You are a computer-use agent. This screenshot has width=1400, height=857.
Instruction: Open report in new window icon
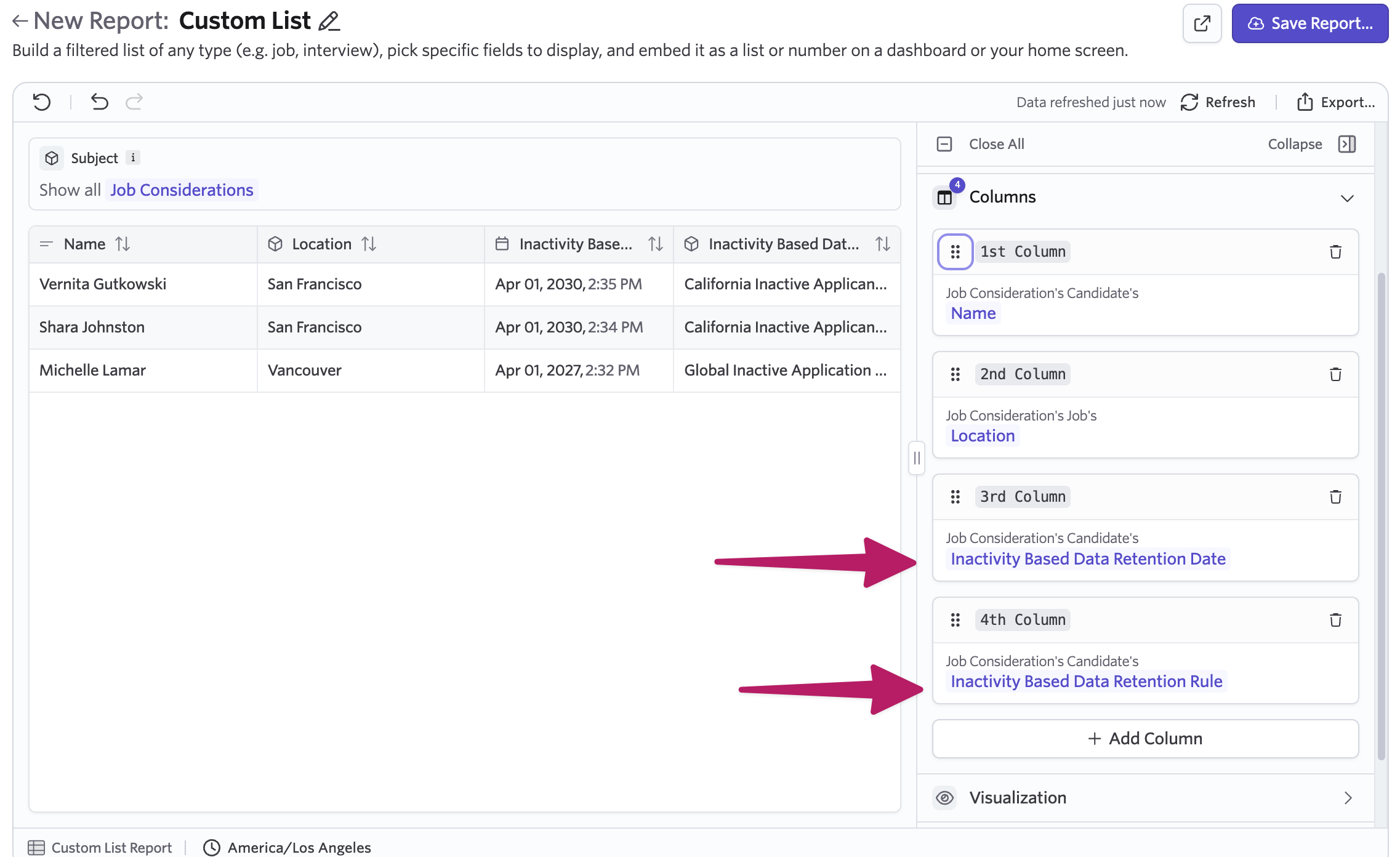click(x=1201, y=23)
